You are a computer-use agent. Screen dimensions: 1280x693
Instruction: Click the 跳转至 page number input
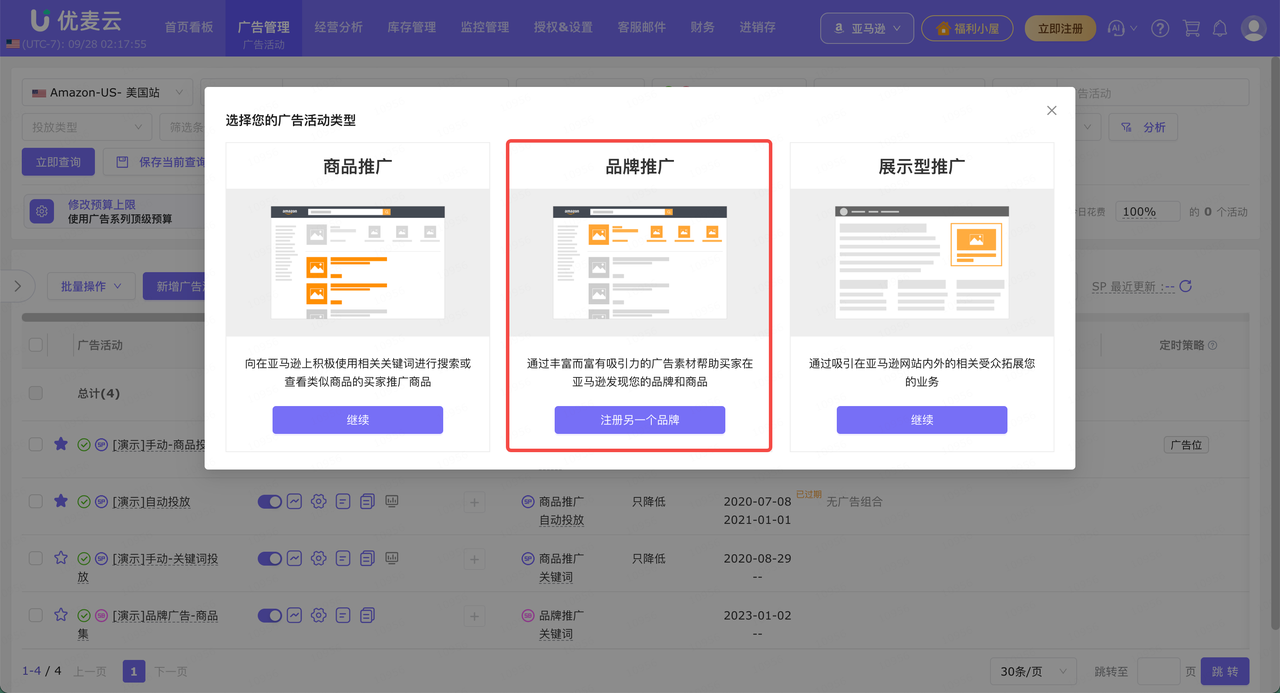tap(1158, 672)
